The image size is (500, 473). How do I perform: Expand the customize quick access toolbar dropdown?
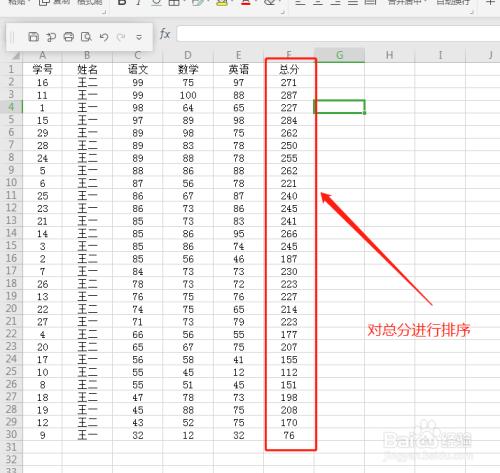click(x=139, y=37)
